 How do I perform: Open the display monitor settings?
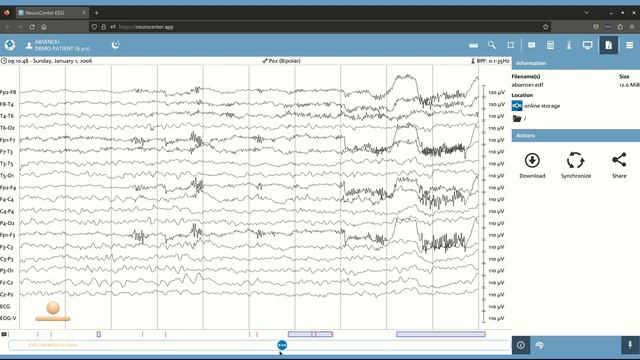(587, 45)
